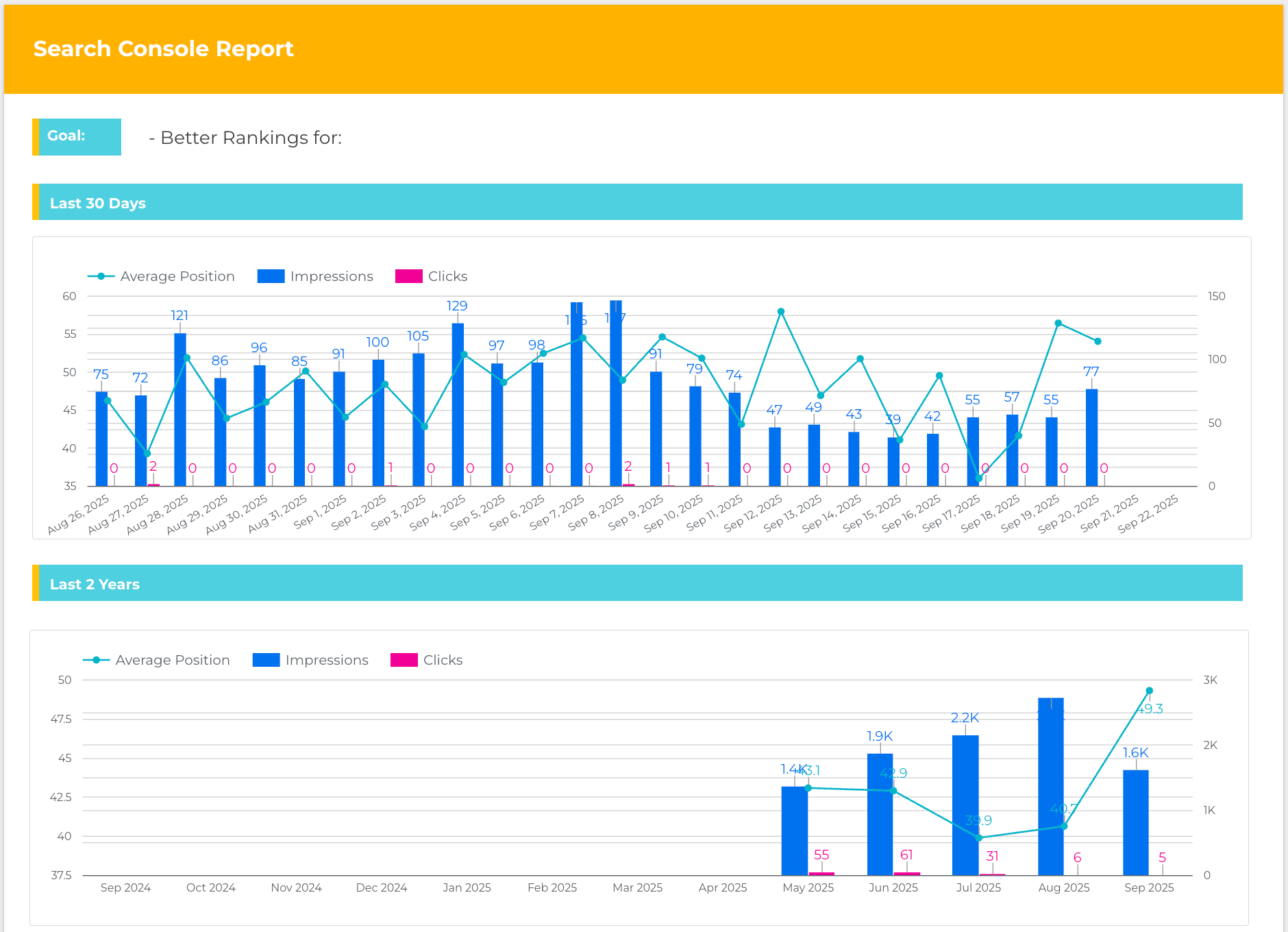The height and width of the screenshot is (932, 1288).
Task: Select the Last 2 Years section header
Action: point(637,583)
